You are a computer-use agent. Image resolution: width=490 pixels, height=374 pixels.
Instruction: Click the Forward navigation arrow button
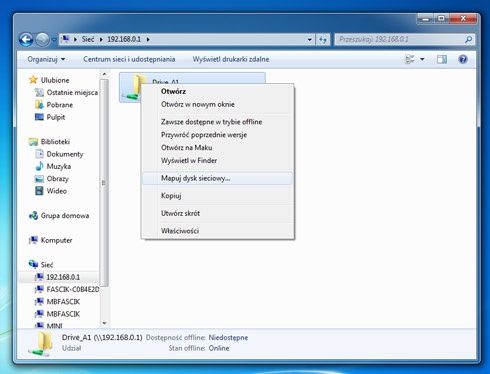pos(42,40)
